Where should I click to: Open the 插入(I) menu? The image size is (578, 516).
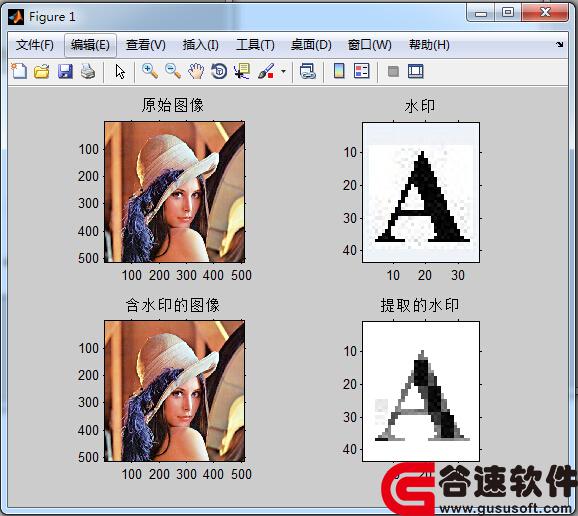(201, 45)
